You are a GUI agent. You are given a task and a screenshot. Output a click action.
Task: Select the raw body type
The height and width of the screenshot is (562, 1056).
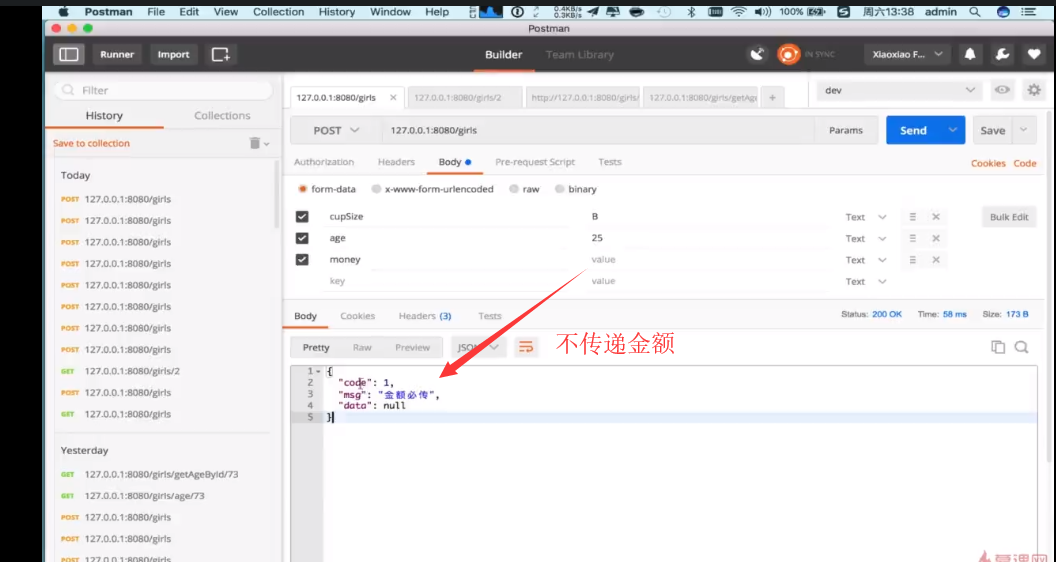(x=514, y=189)
